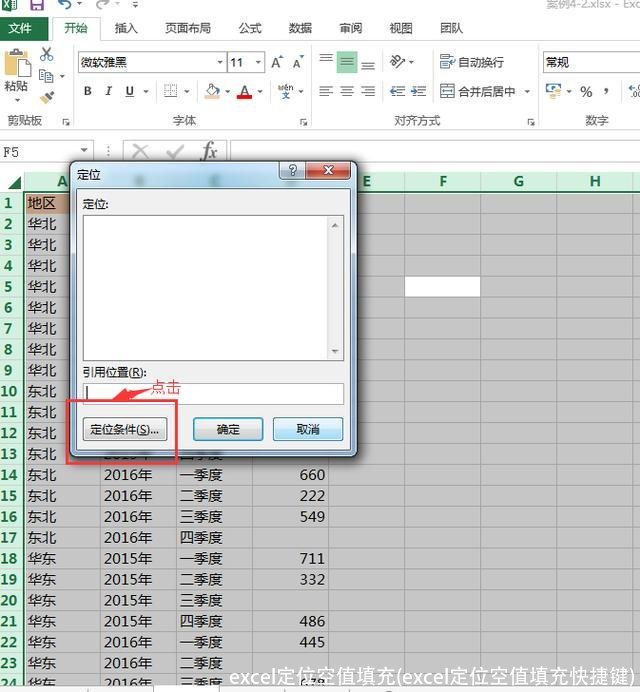
Task: Click the Save icon in quick access toolbar
Action: coord(37,5)
